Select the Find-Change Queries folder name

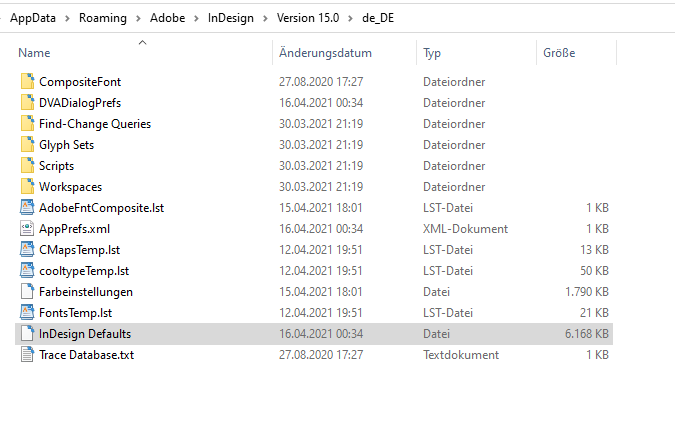pos(95,124)
